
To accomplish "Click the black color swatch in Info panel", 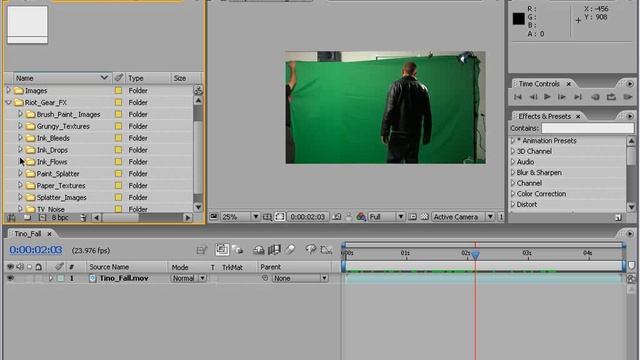I will click(x=518, y=18).
